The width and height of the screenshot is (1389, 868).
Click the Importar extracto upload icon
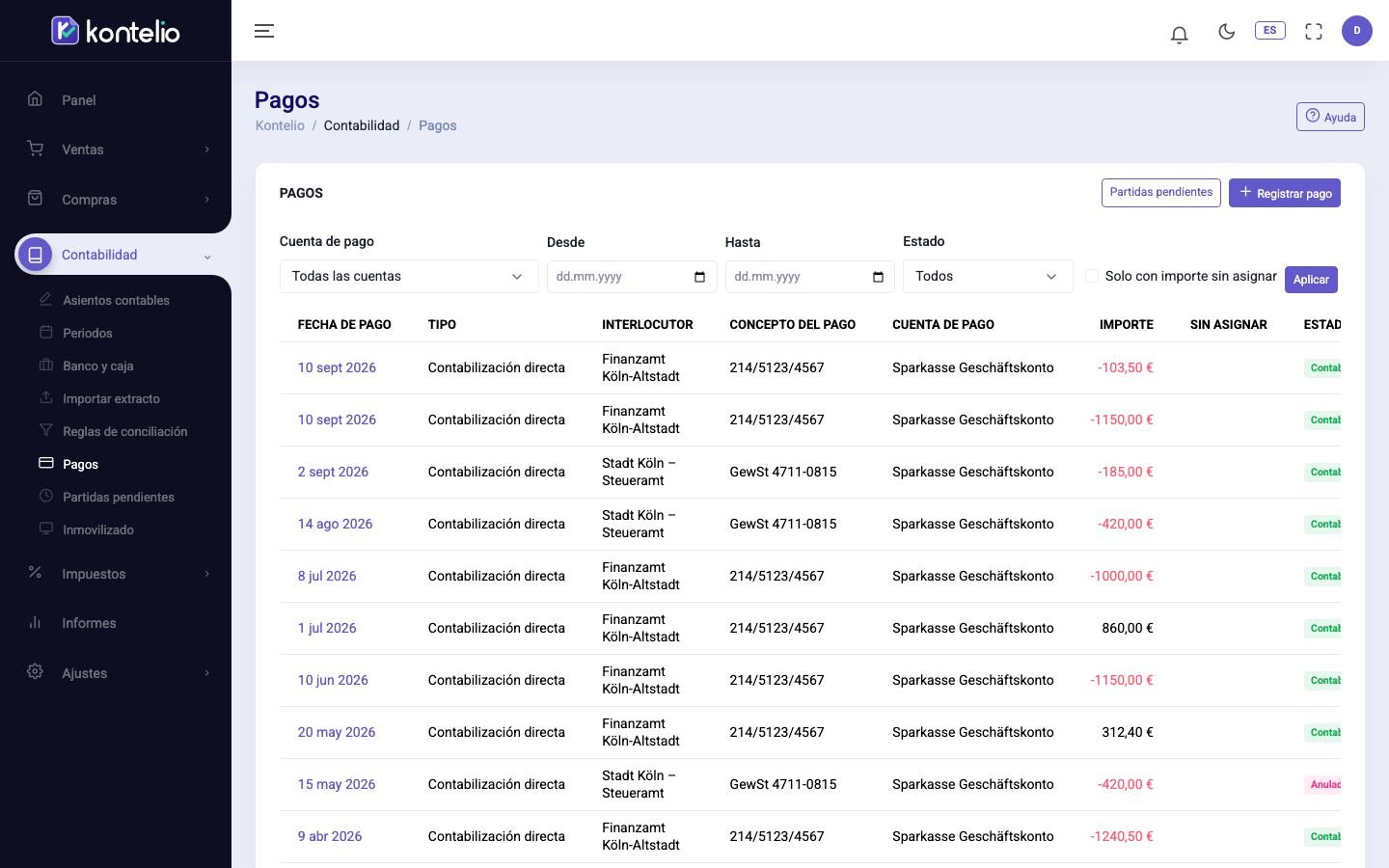tap(45, 397)
